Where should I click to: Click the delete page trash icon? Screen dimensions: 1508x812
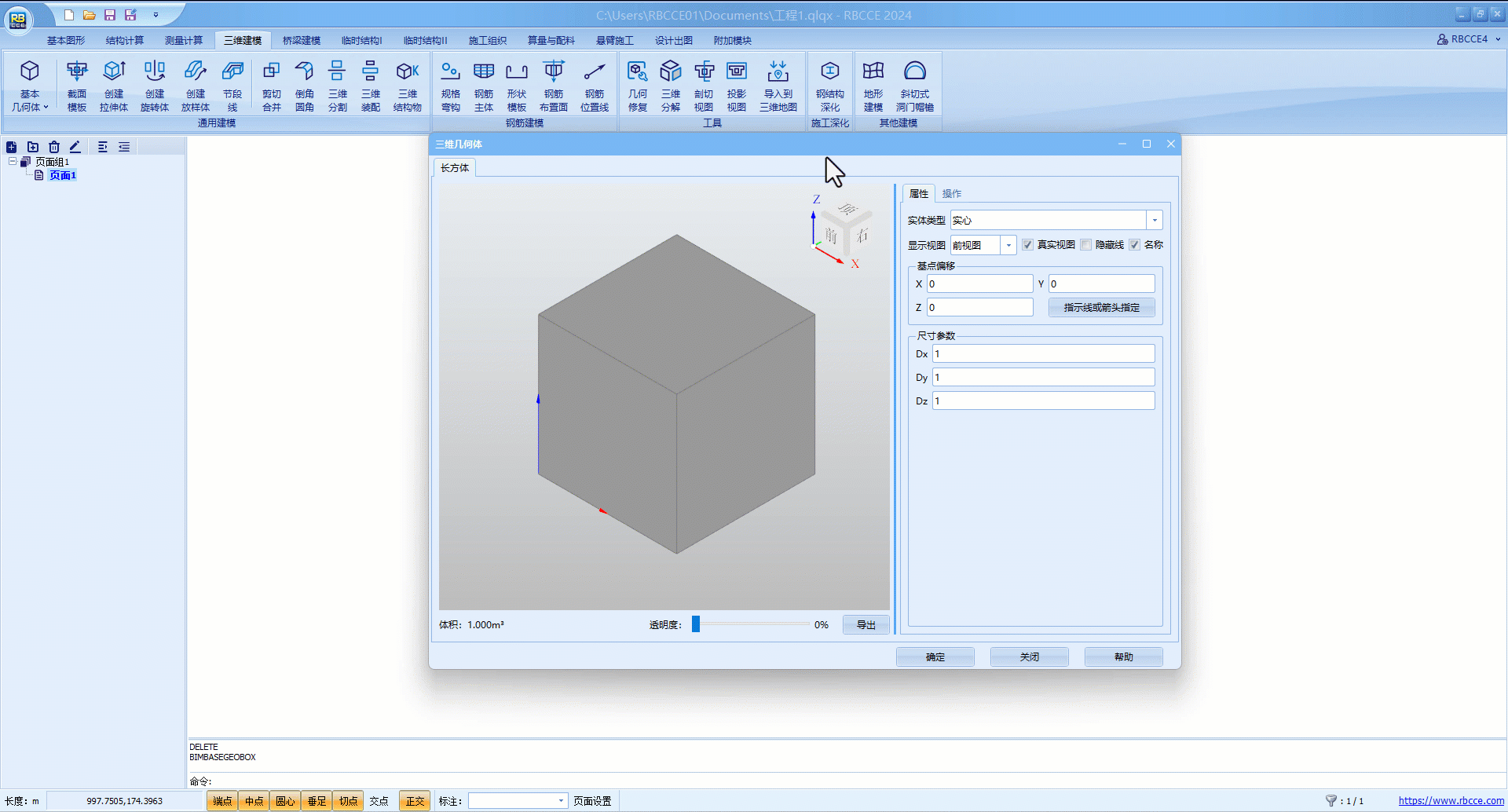click(x=54, y=147)
